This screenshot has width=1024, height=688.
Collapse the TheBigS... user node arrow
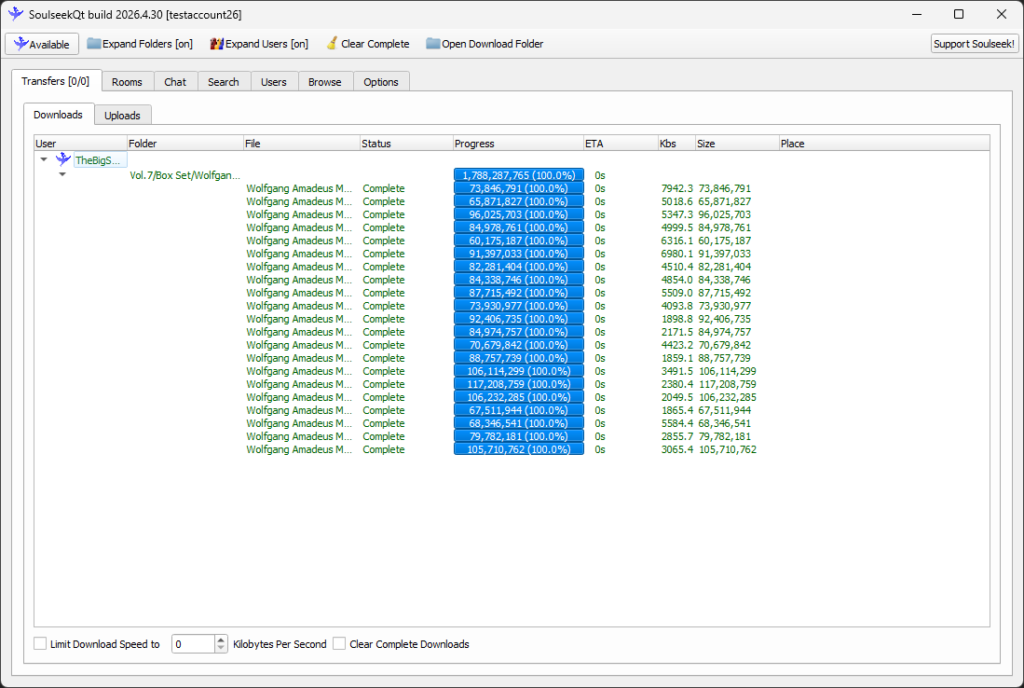(x=44, y=159)
